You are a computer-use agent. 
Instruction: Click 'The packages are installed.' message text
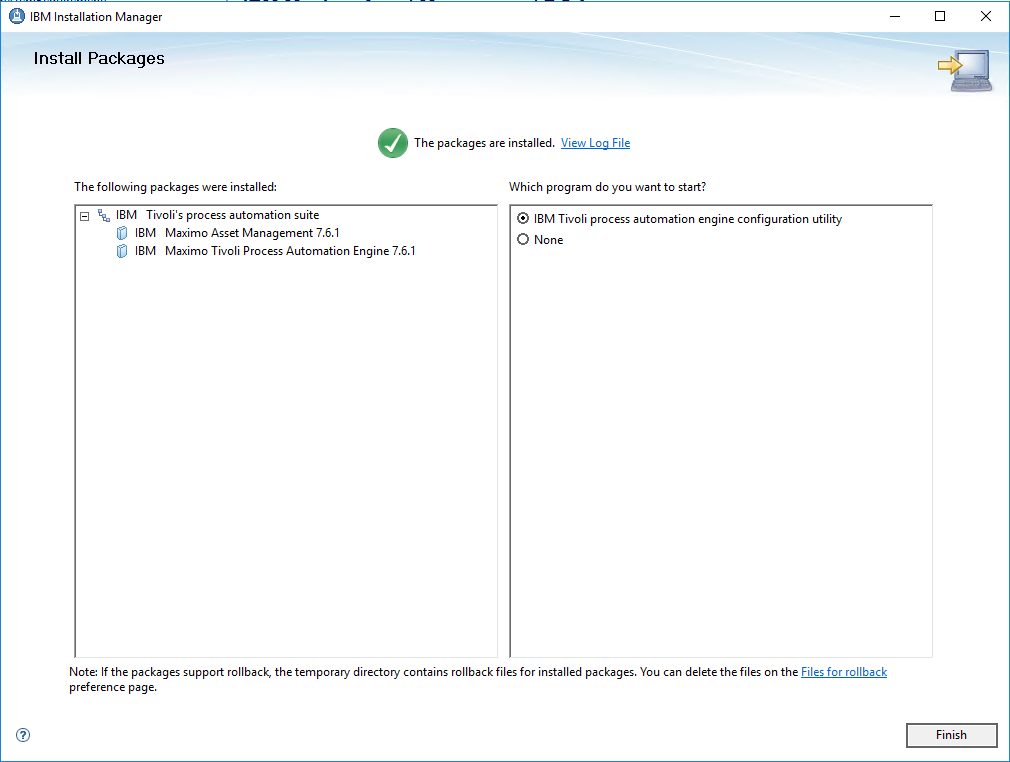coord(484,143)
